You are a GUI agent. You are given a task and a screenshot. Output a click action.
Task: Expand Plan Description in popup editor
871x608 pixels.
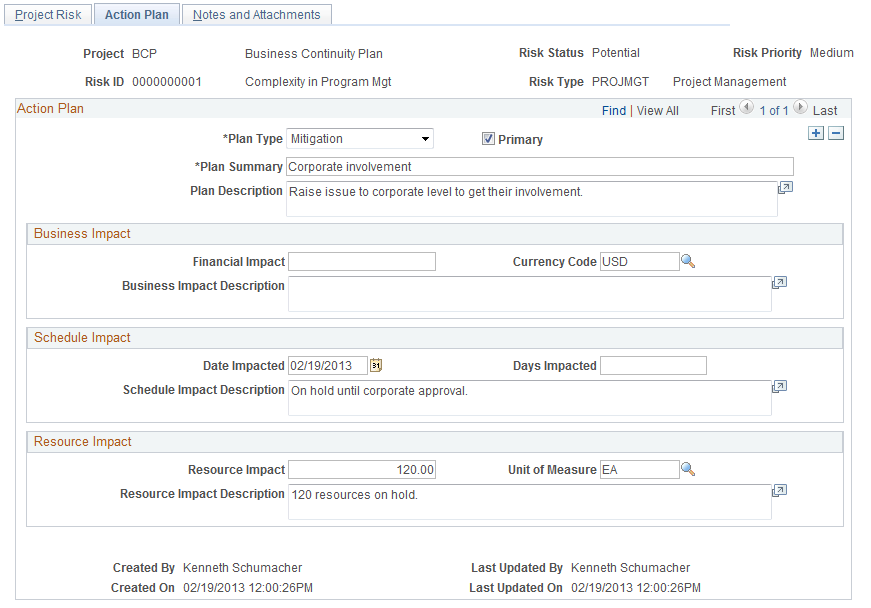point(785,188)
